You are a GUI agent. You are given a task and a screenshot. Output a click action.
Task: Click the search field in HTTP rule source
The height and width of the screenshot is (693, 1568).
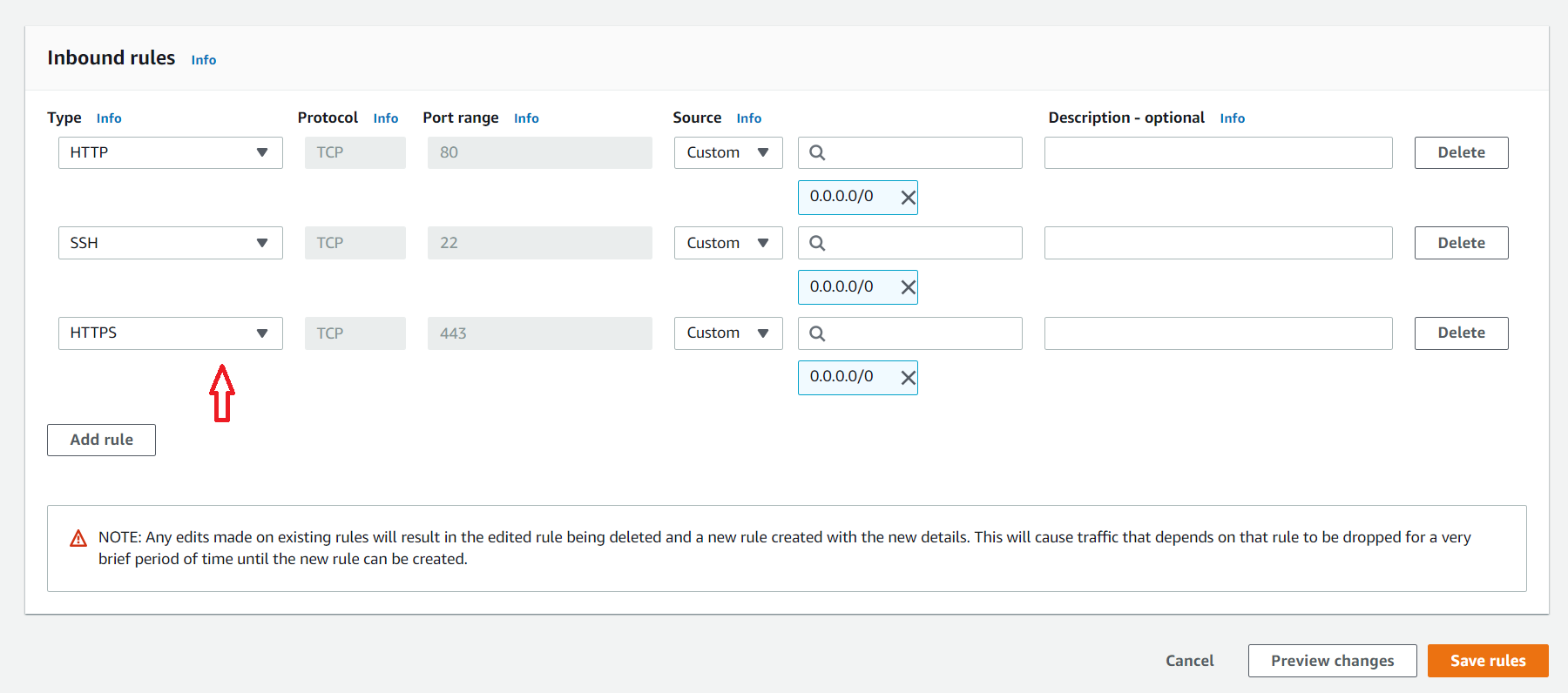(920, 153)
